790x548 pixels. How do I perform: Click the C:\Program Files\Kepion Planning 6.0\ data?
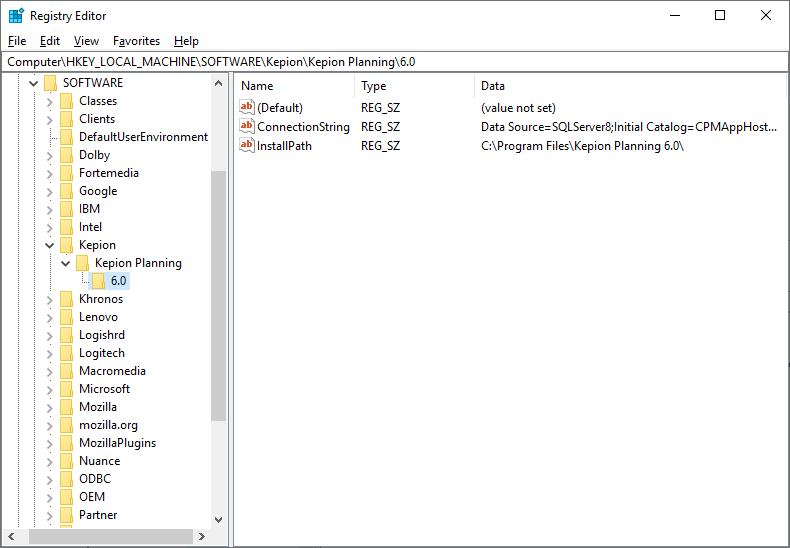[582, 146]
